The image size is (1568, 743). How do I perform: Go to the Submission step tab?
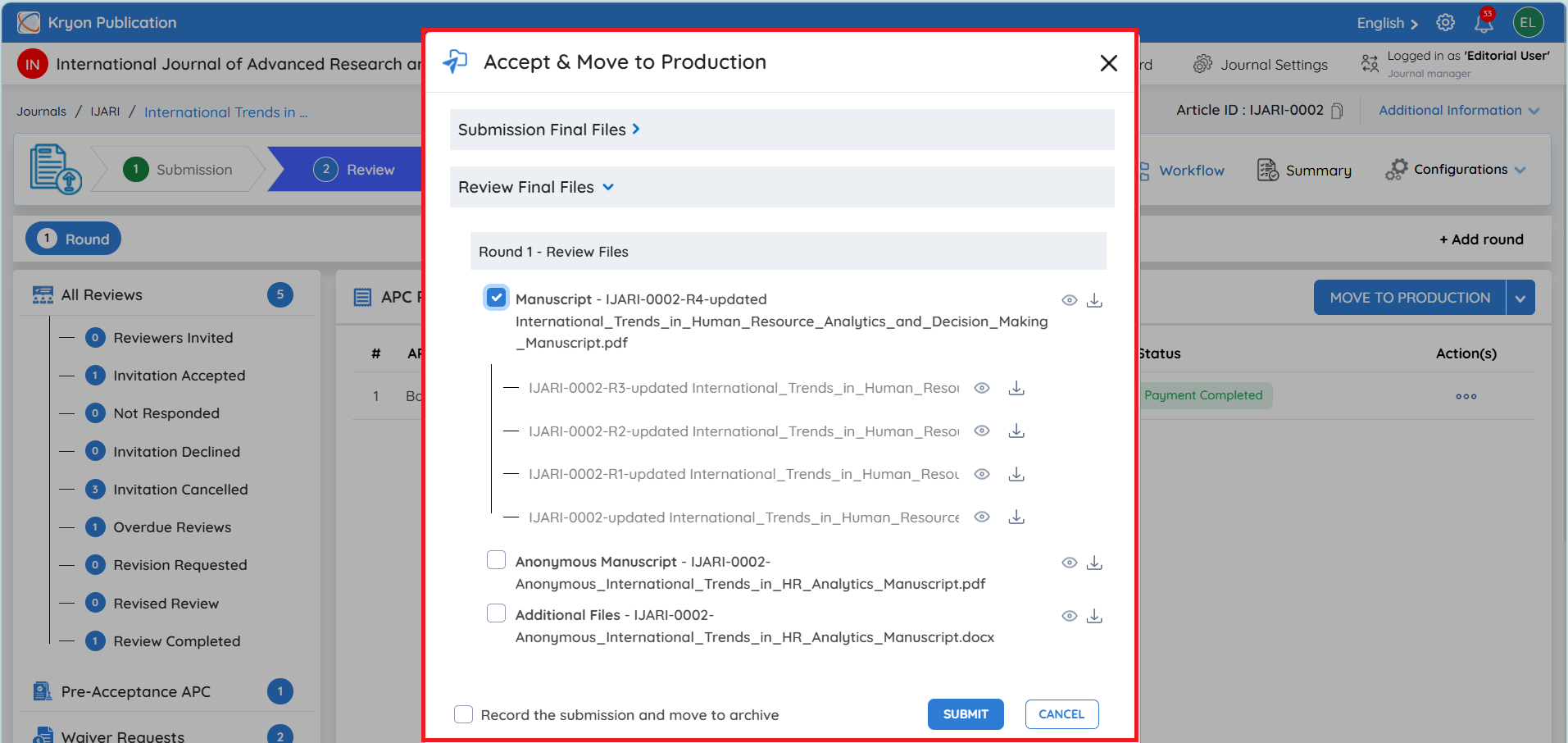[x=179, y=170]
